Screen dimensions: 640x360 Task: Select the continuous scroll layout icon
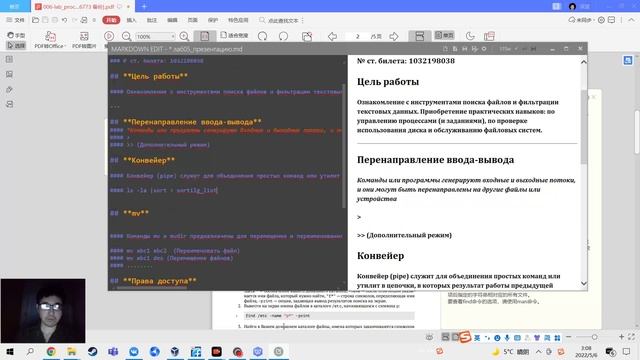[x=420, y=36]
